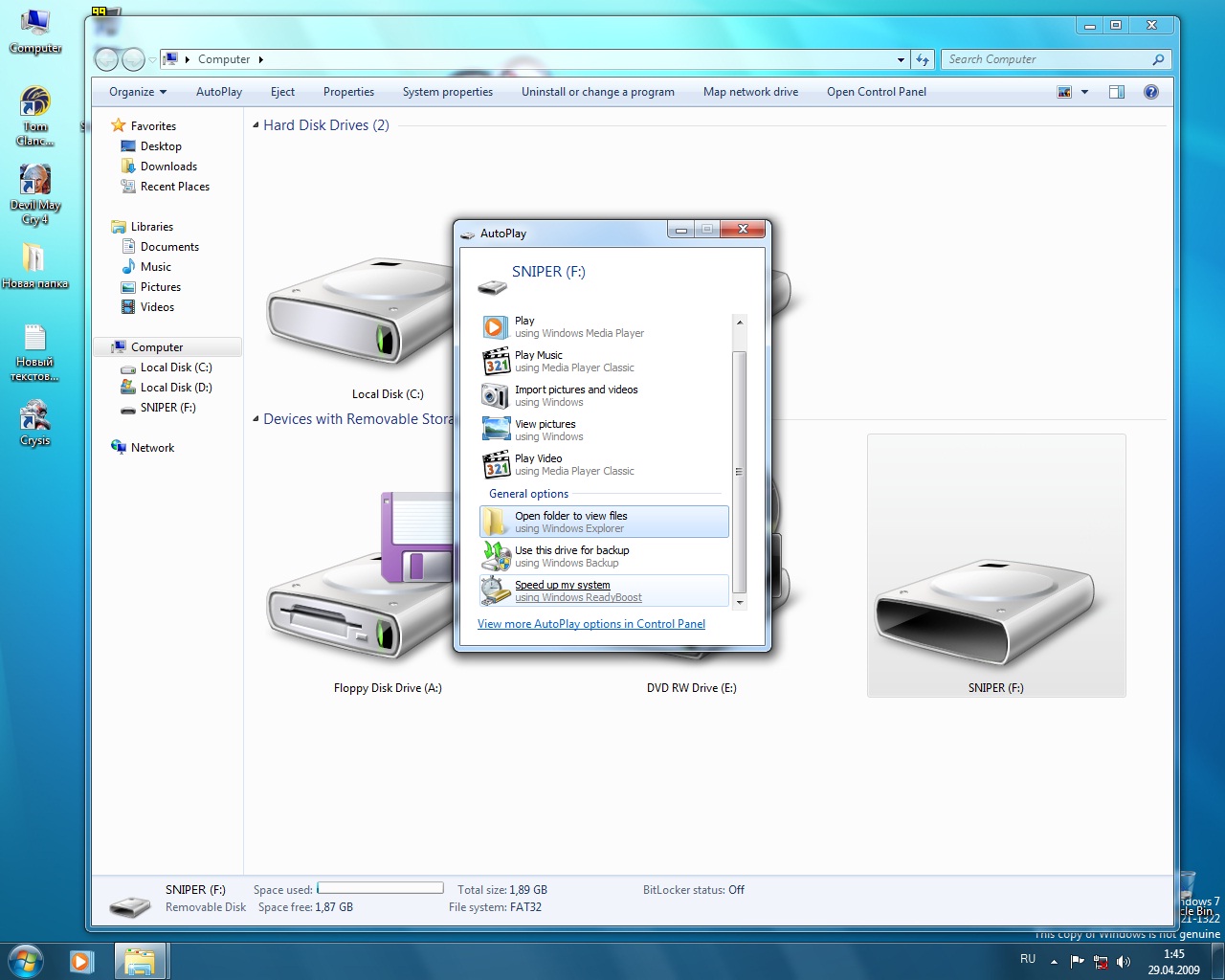Click the Windows Media Player Play icon
Viewport: 1225px width, 980px height.
point(495,327)
